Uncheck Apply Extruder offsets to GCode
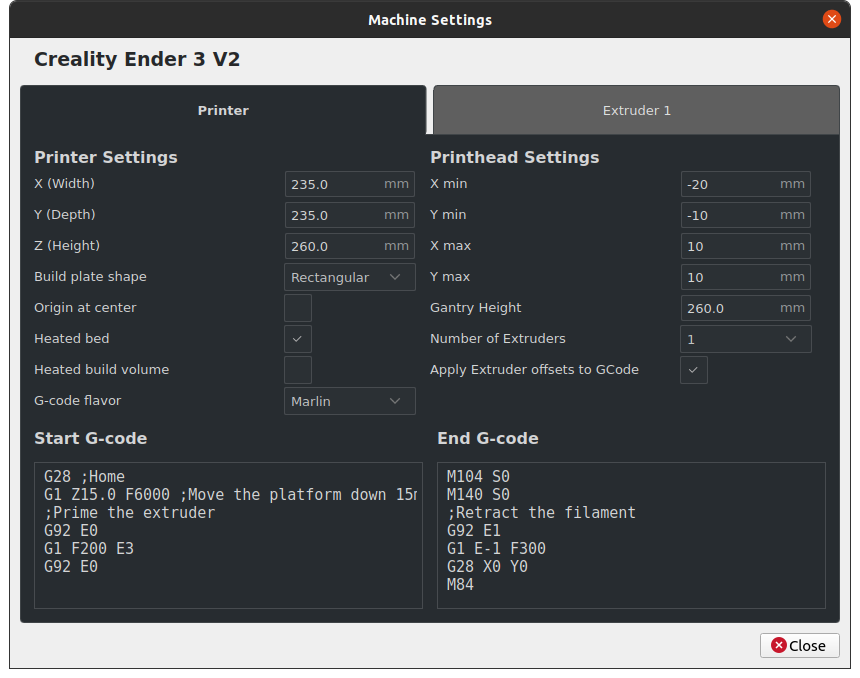This screenshot has height=678, width=860. pyautogui.click(x=694, y=370)
